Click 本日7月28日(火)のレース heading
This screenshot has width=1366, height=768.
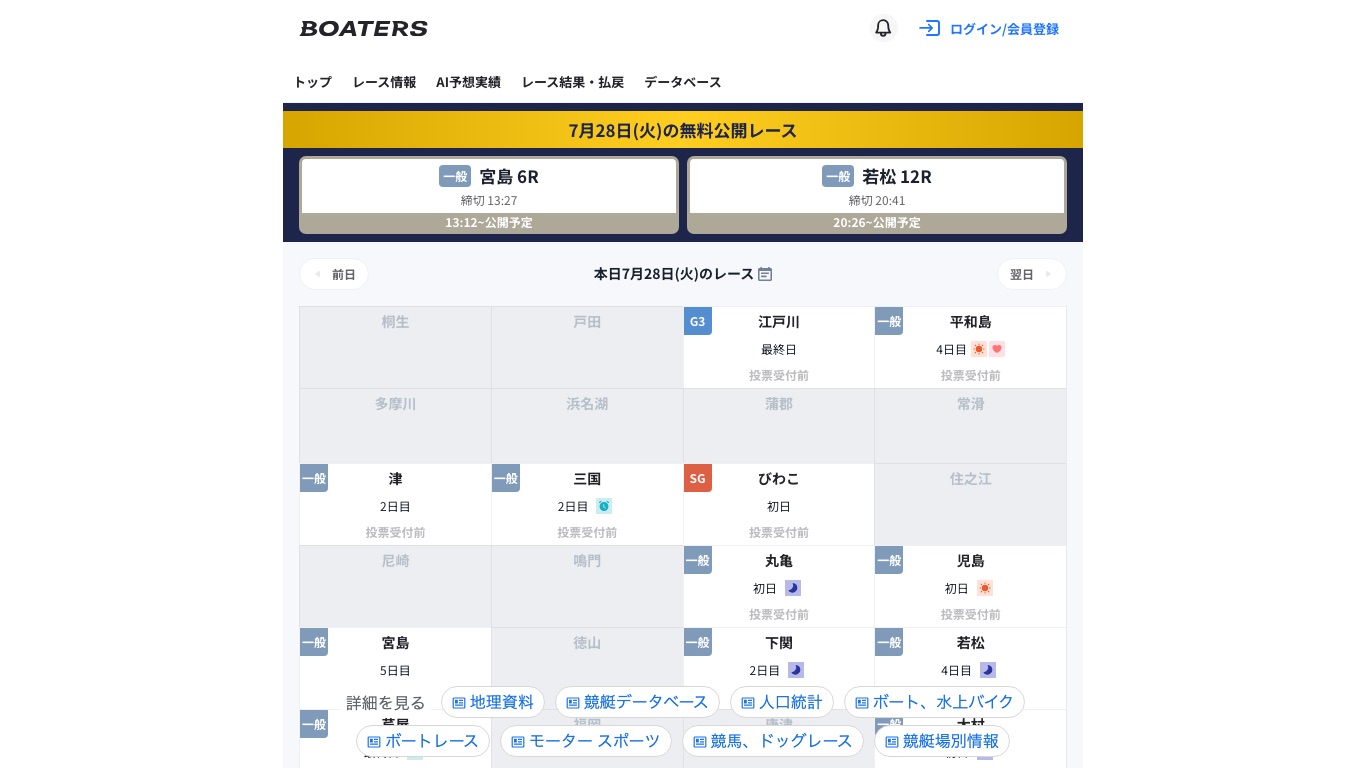pos(674,274)
